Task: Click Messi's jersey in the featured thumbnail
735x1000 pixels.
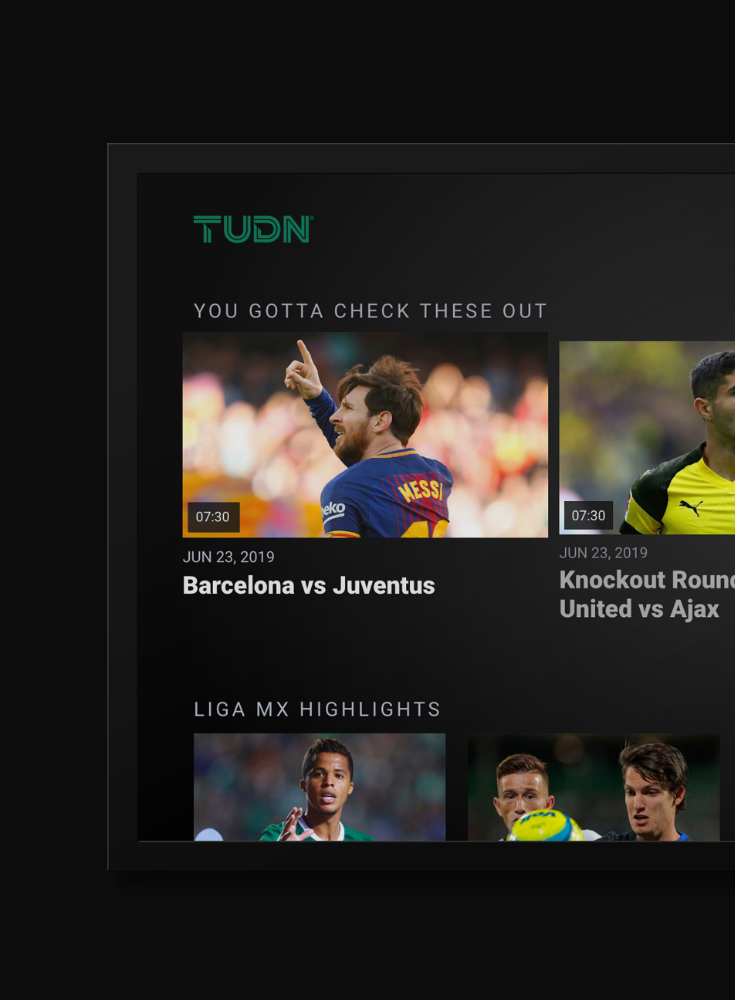Action: [386, 497]
